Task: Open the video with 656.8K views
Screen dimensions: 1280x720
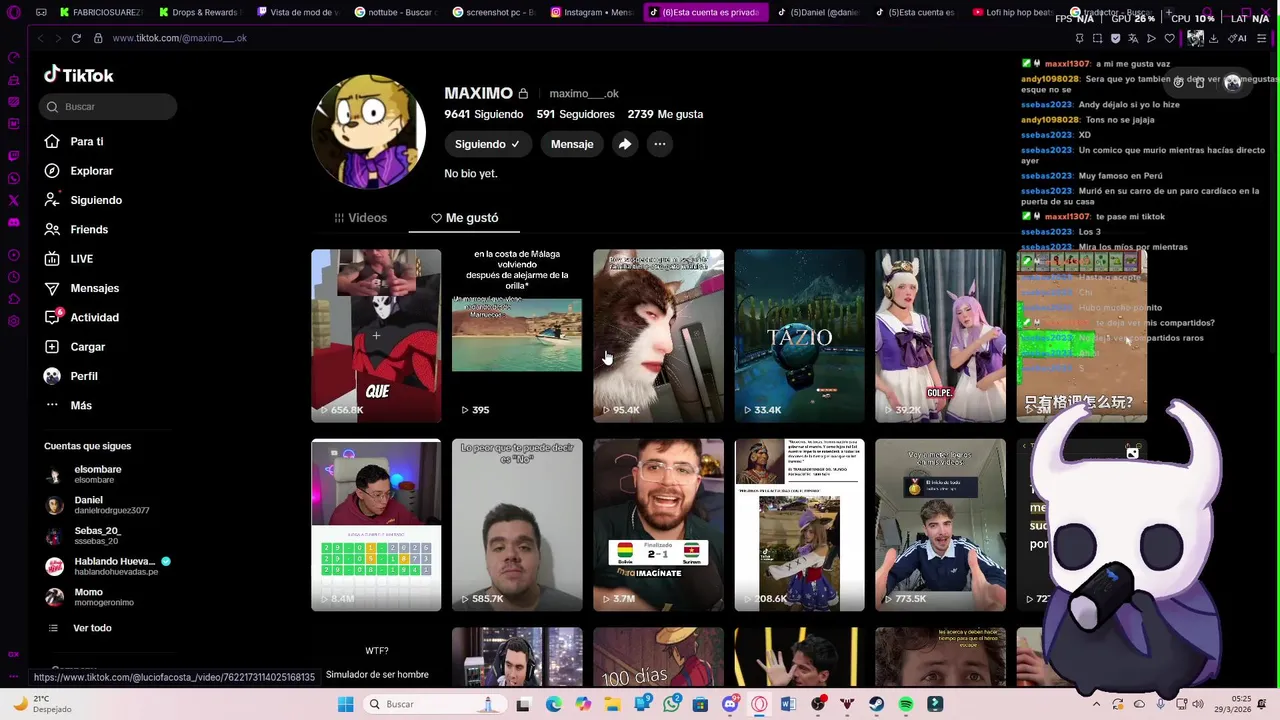Action: [376, 335]
